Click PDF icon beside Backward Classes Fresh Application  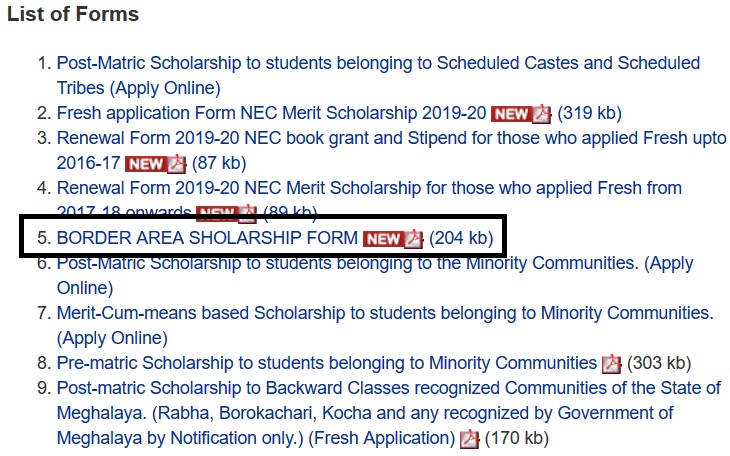click(469, 439)
